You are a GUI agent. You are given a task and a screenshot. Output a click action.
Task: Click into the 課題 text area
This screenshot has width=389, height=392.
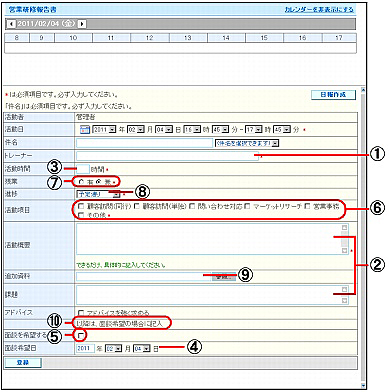pyautogui.click(x=212, y=295)
